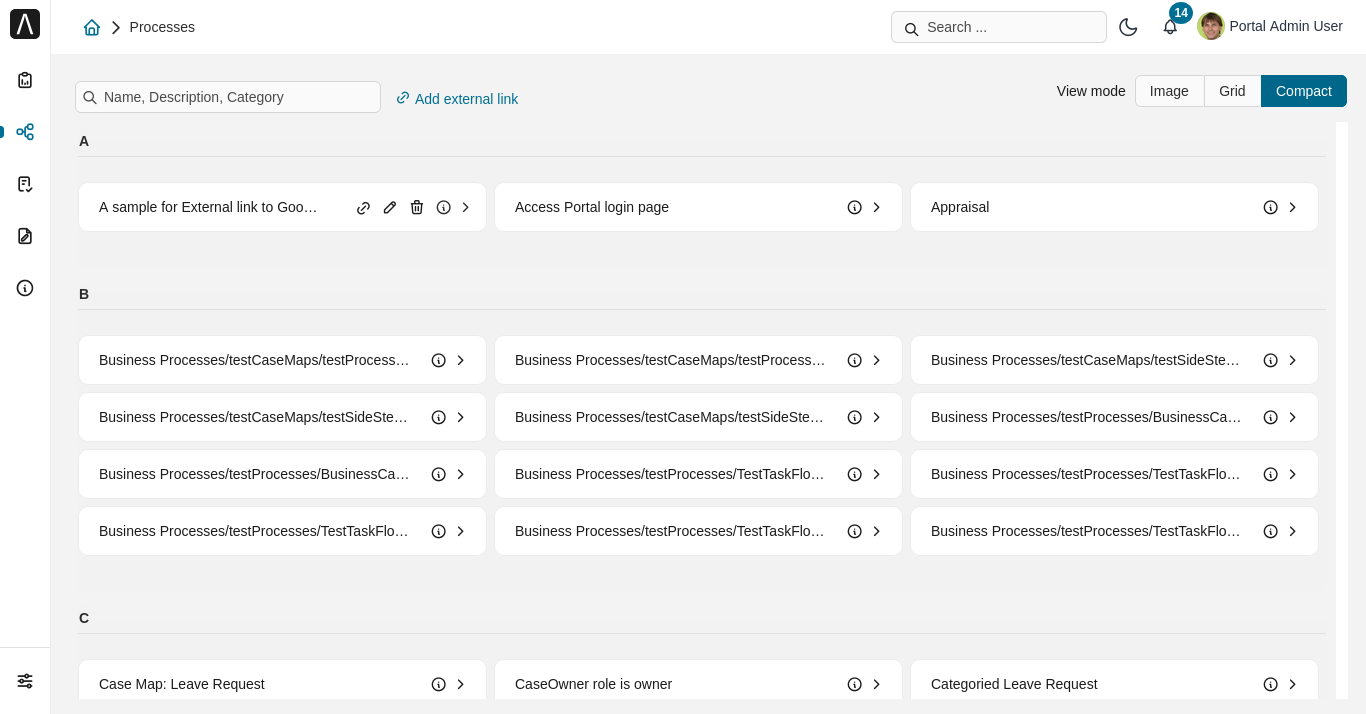This screenshot has height=714, width=1366.
Task: Open the info icon in the left sidebar
Action: click(x=25, y=288)
